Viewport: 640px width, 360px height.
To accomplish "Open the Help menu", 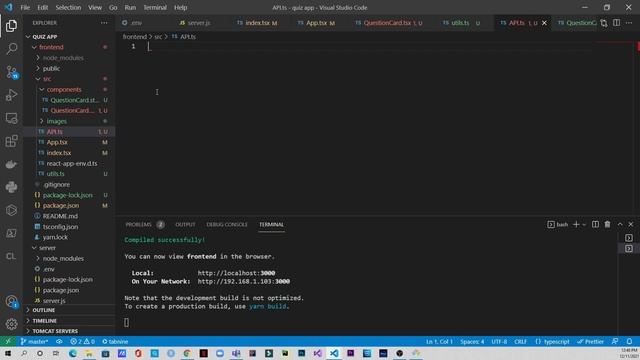I will point(180,7).
